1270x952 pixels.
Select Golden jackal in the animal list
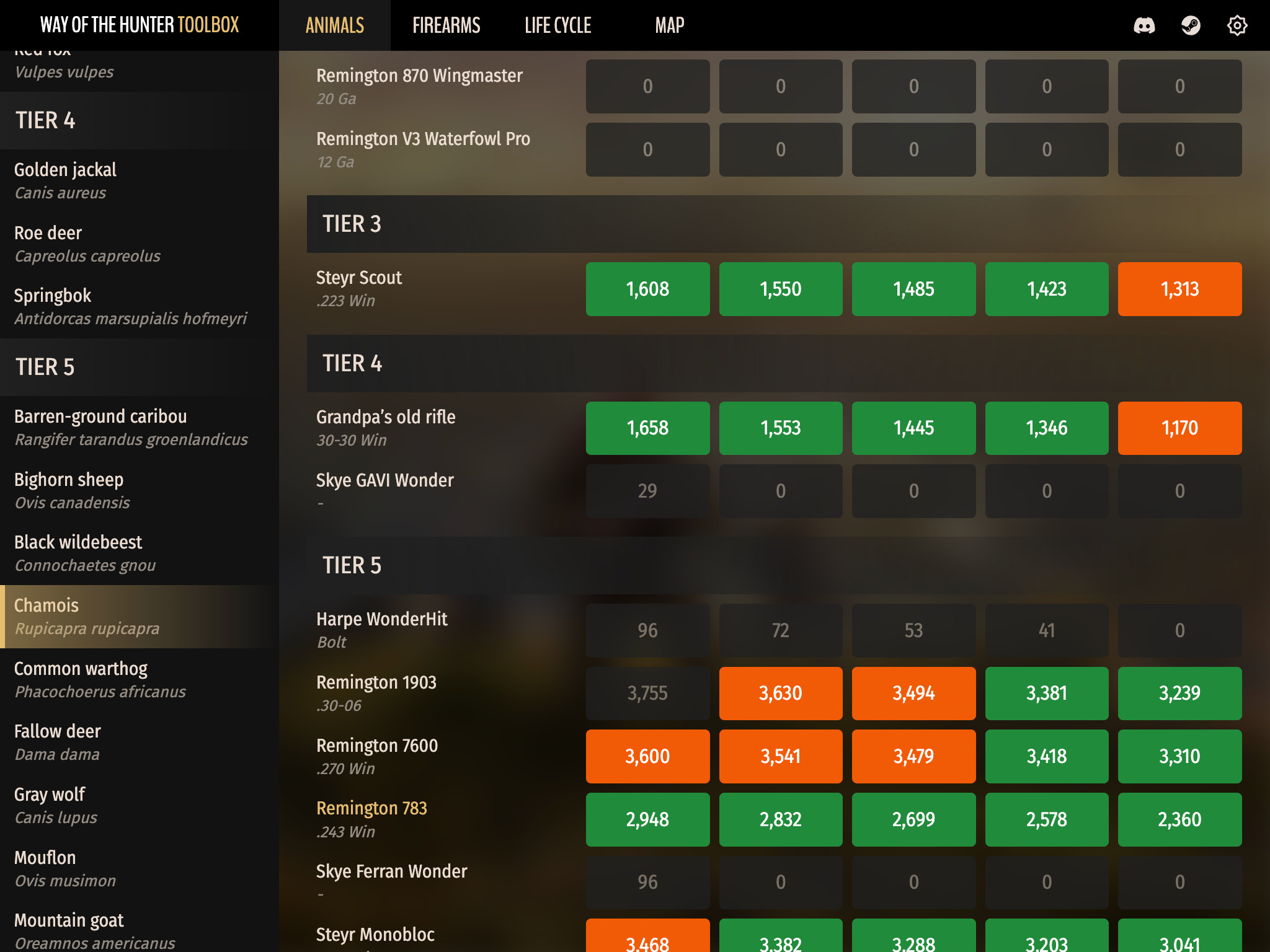[65, 180]
